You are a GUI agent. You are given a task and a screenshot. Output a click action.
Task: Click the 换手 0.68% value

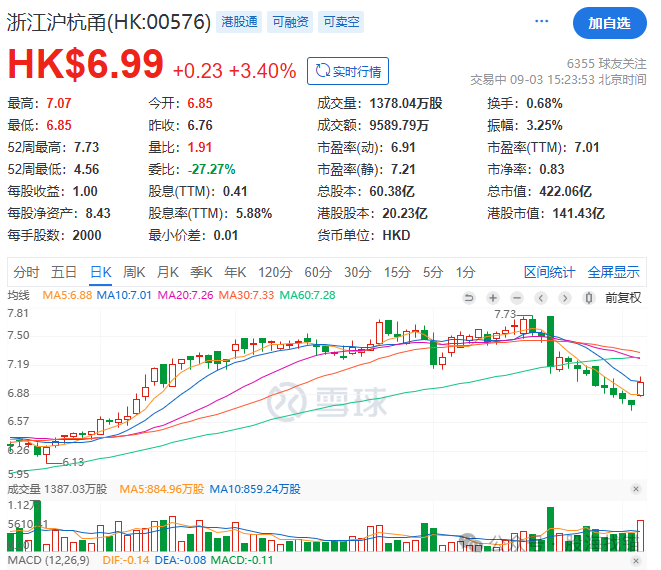click(x=544, y=103)
